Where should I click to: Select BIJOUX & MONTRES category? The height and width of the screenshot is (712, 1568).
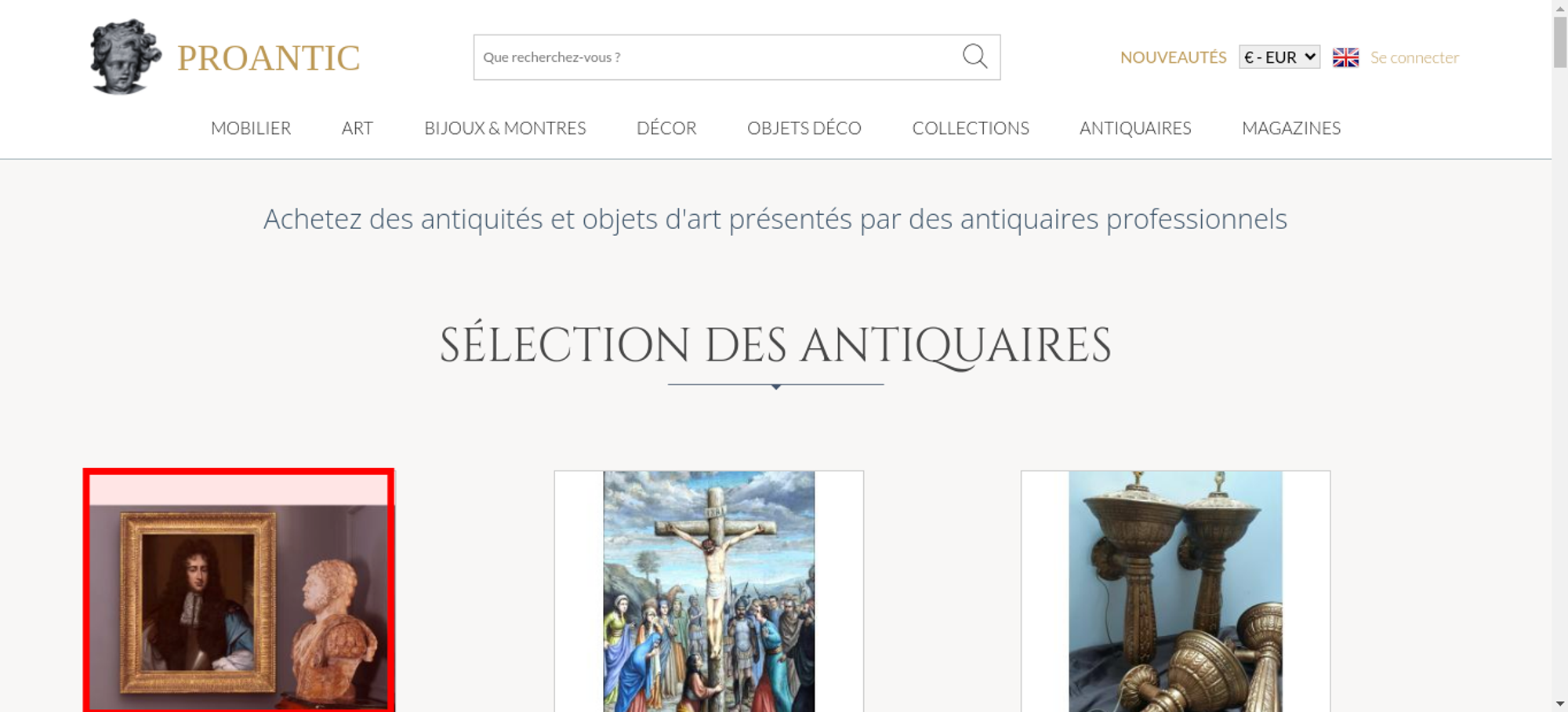tap(505, 128)
